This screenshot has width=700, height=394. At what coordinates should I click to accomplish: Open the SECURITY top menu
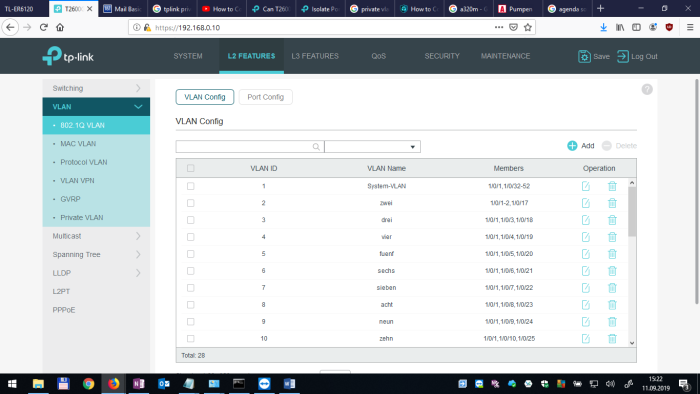442,56
